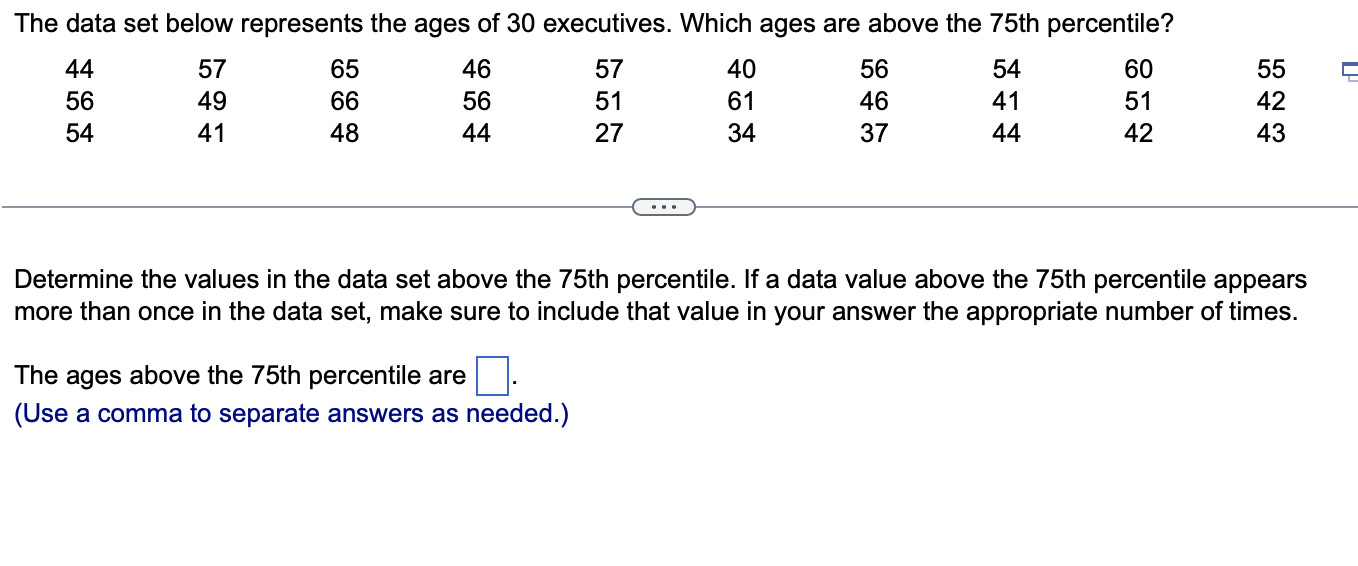Click the data value 66
The height and width of the screenshot is (566, 1358).
(x=344, y=101)
